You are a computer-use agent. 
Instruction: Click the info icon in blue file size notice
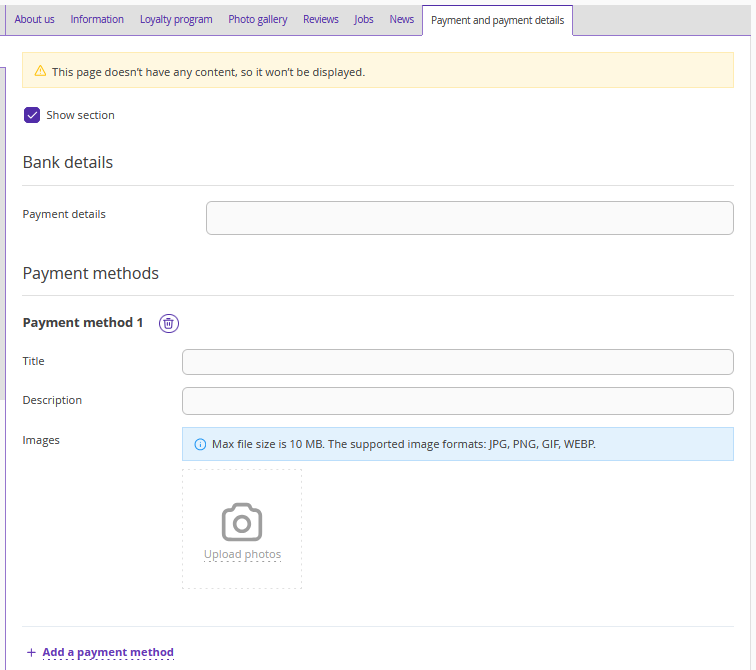[x=200, y=444]
